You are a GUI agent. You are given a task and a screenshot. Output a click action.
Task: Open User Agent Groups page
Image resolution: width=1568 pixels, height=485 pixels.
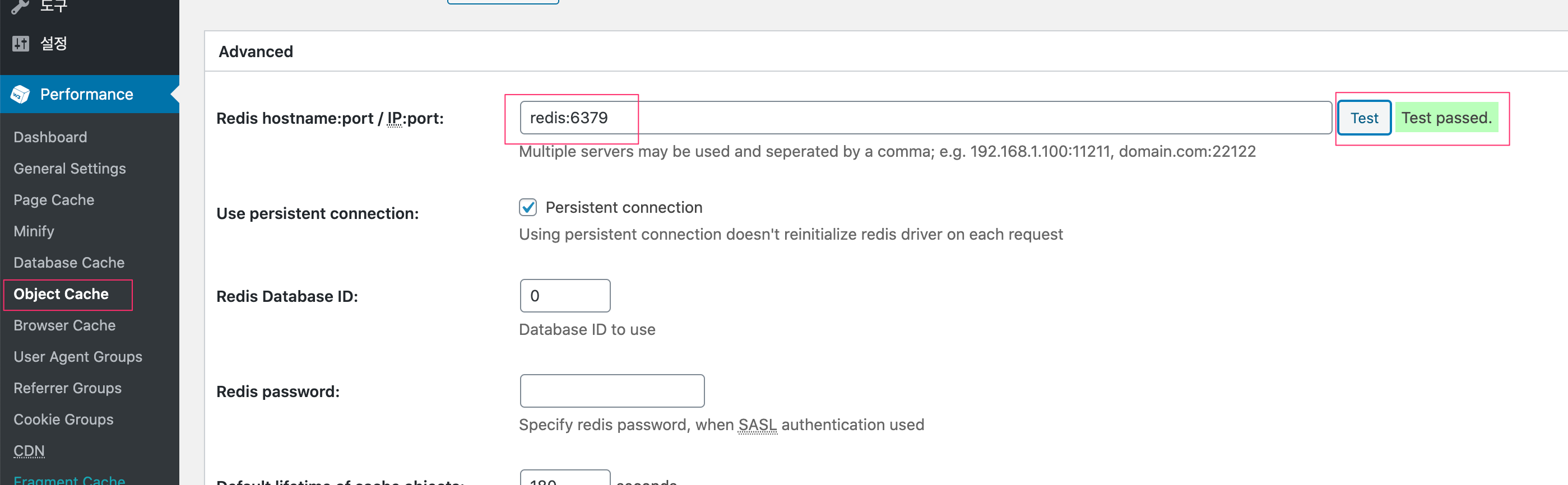78,357
